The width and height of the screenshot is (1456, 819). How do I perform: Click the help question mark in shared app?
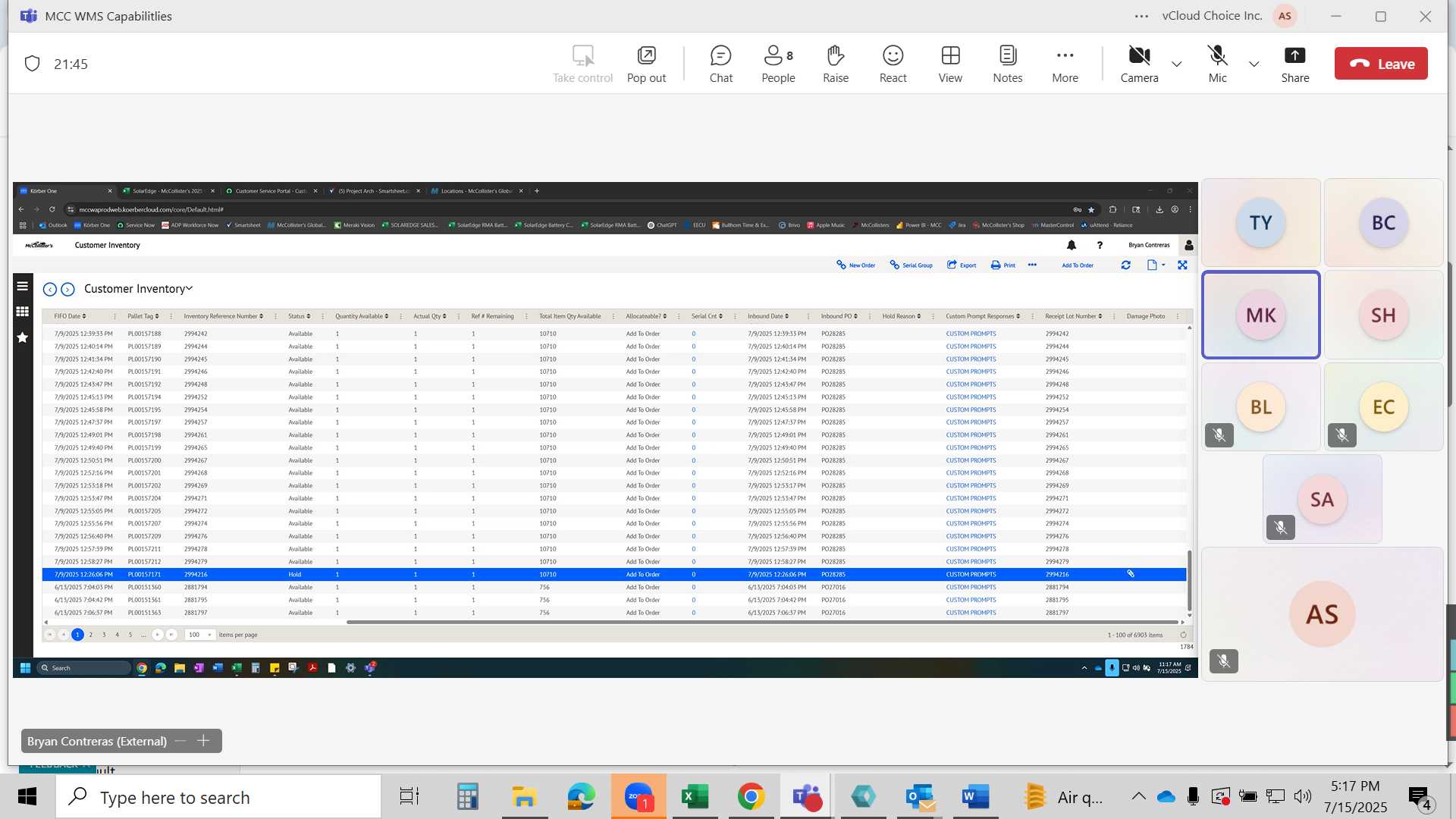click(1100, 245)
